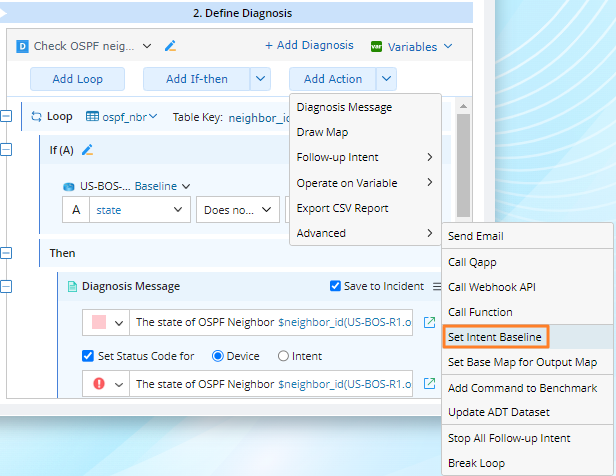This screenshot has width=616, height=476.
Task: Click the red alert status icon
Action: click(x=99, y=383)
